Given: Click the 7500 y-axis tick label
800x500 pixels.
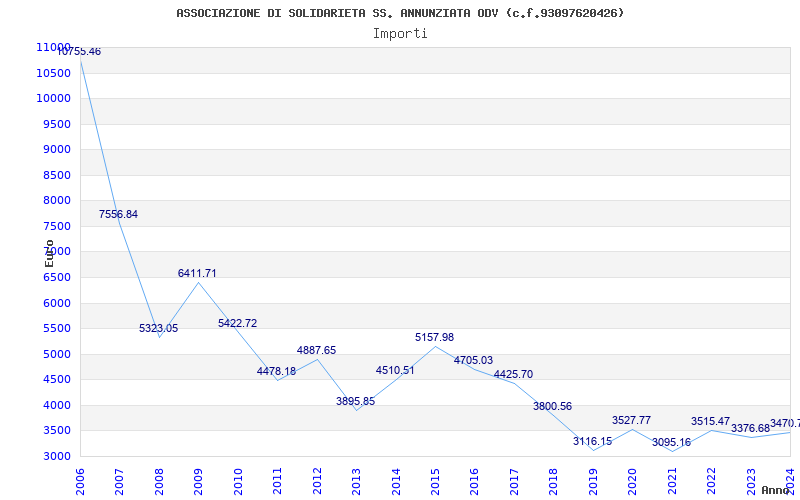Looking at the screenshot, I should tap(56, 227).
